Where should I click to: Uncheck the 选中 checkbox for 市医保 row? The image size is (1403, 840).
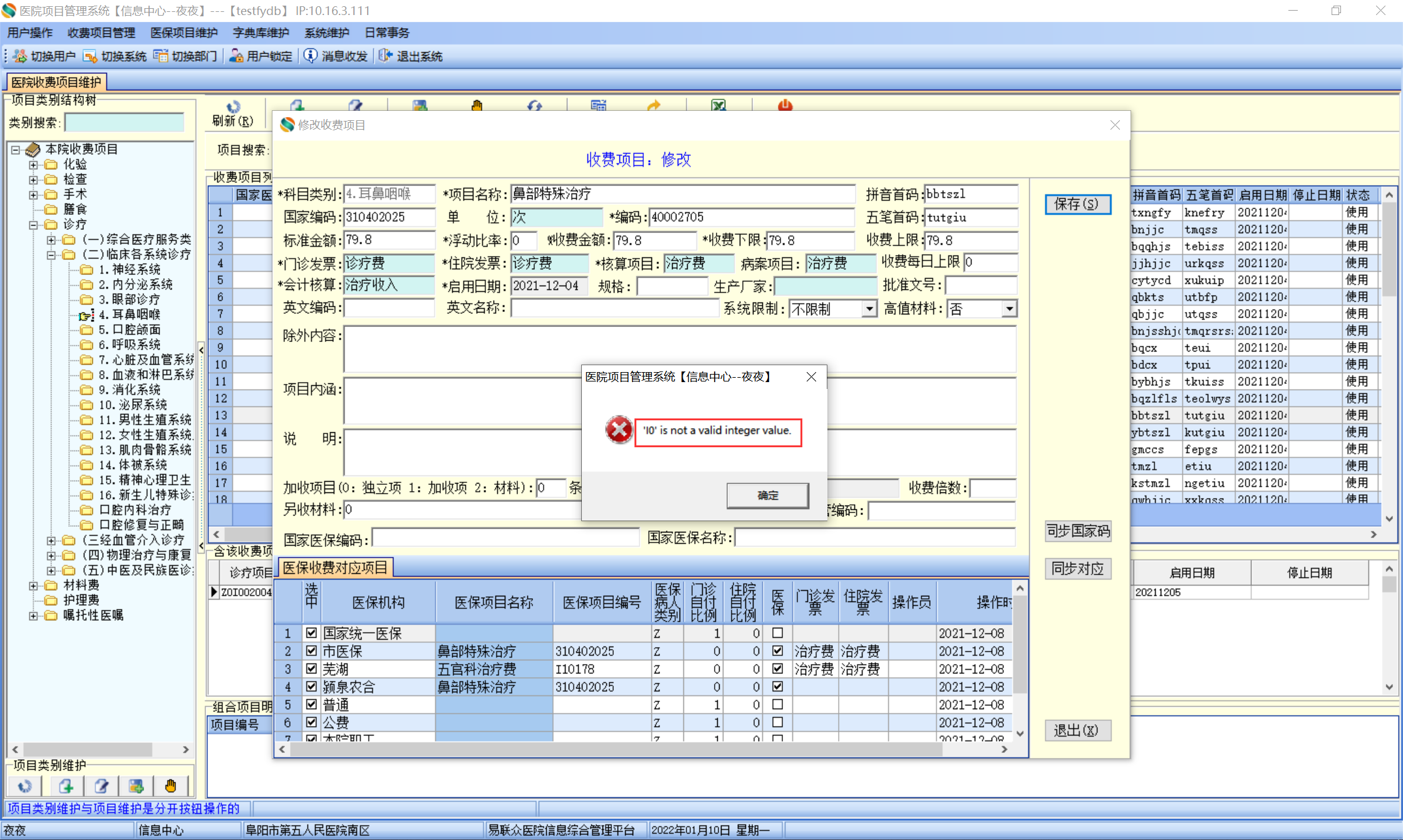coord(311,651)
